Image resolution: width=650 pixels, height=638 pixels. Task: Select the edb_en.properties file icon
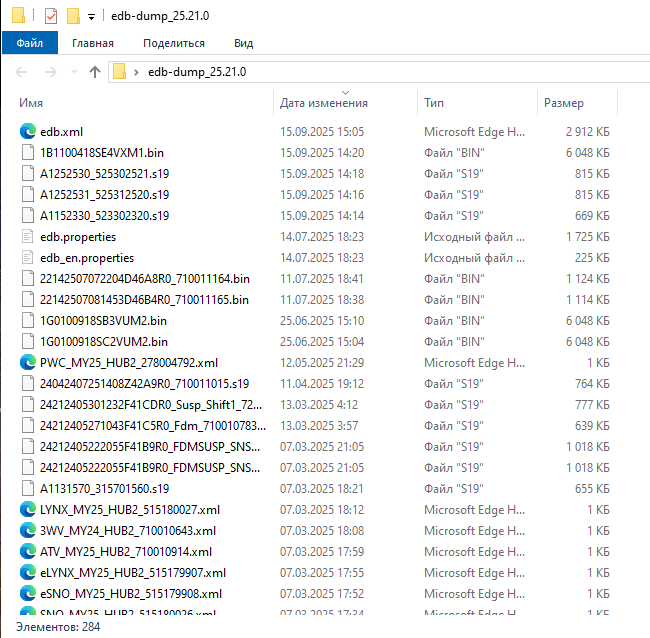click(x=28, y=257)
